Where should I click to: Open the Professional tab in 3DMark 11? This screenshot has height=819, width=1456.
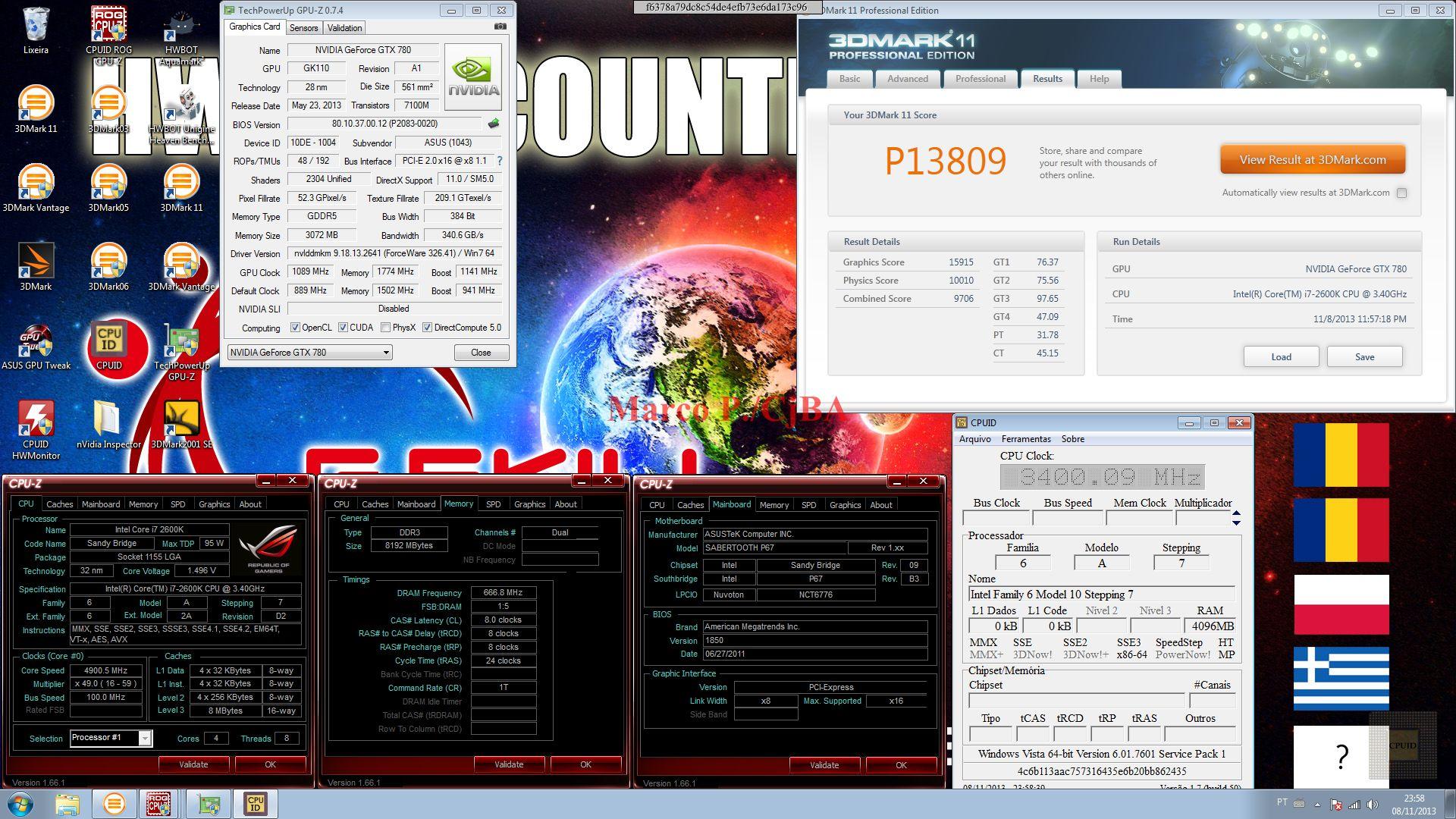981,79
